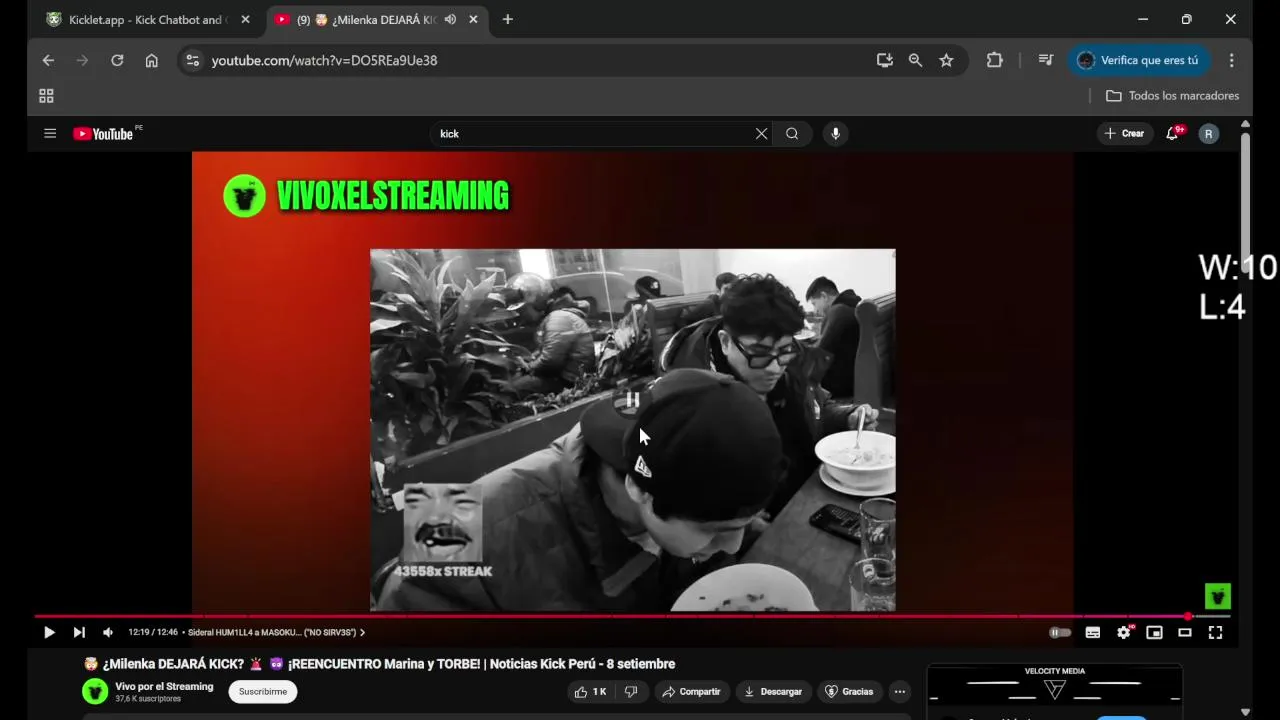The image size is (1280, 720).
Task: Enable theater mode view
Action: pyautogui.click(x=1185, y=632)
